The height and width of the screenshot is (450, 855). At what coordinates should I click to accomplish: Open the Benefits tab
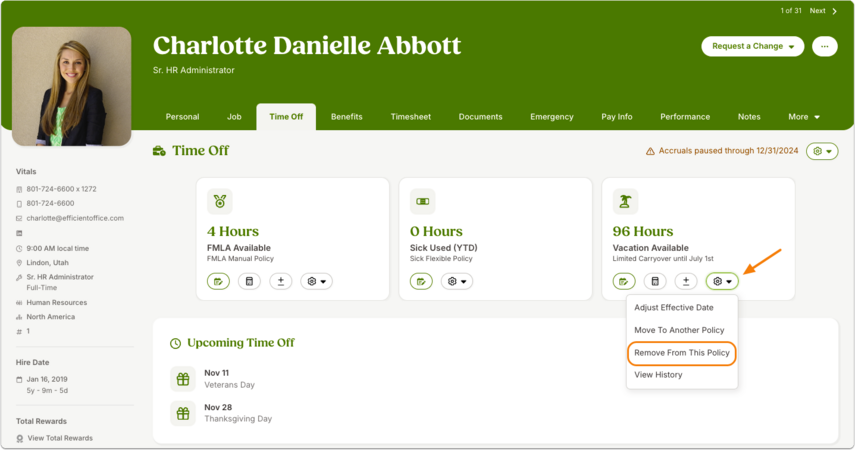(x=346, y=117)
